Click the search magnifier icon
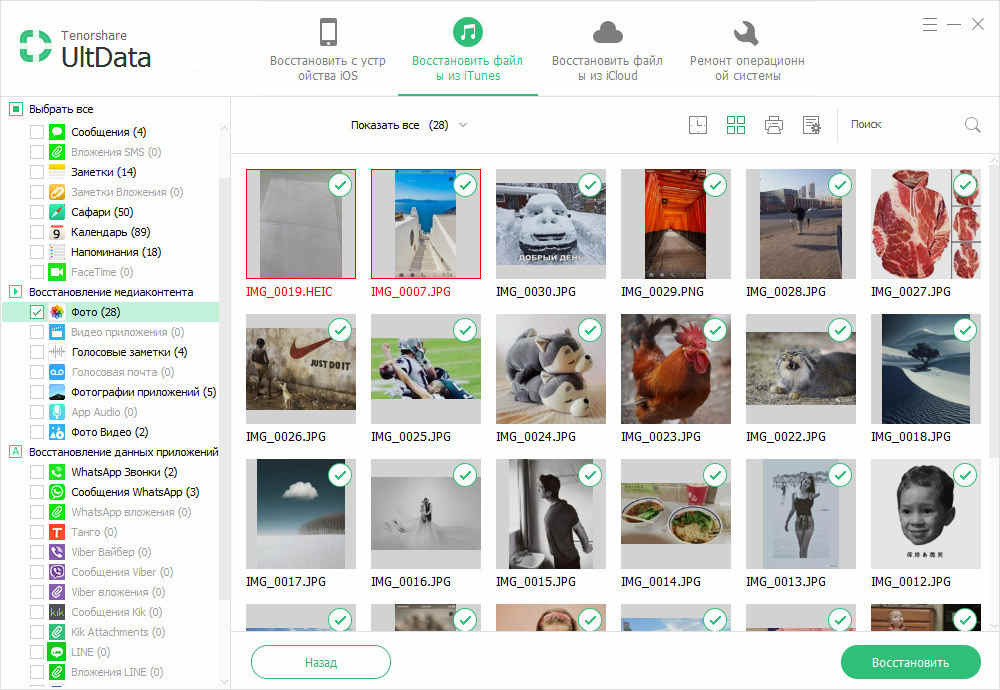The height and width of the screenshot is (690, 1000). pyautogui.click(x=973, y=125)
